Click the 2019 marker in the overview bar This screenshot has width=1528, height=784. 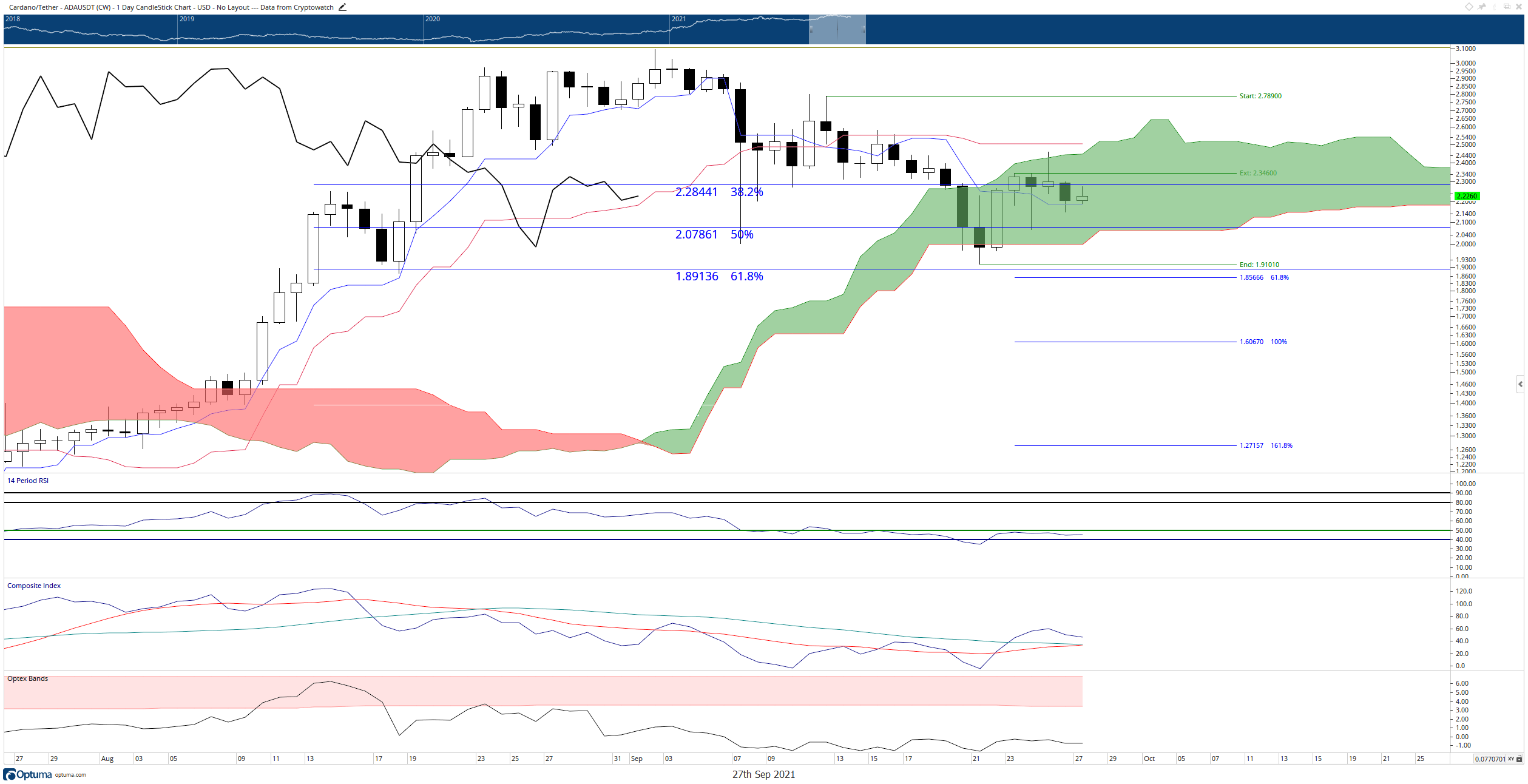point(186,19)
